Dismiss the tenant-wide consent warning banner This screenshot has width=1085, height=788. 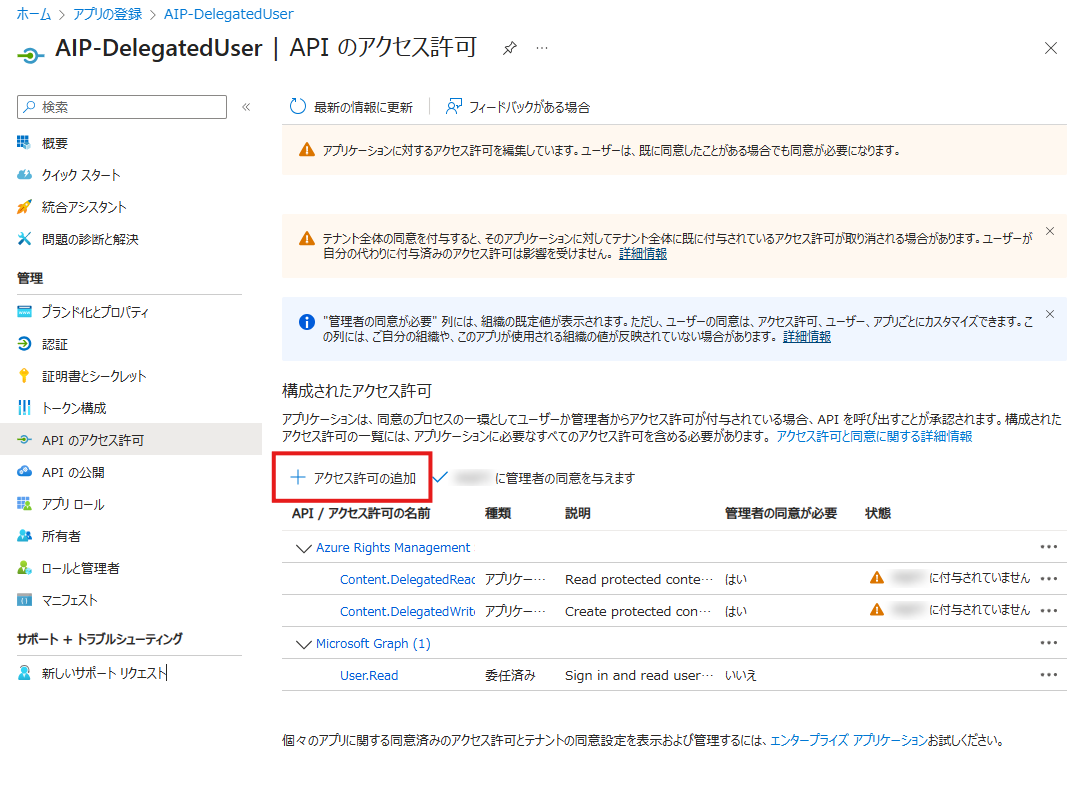coord(1050,231)
